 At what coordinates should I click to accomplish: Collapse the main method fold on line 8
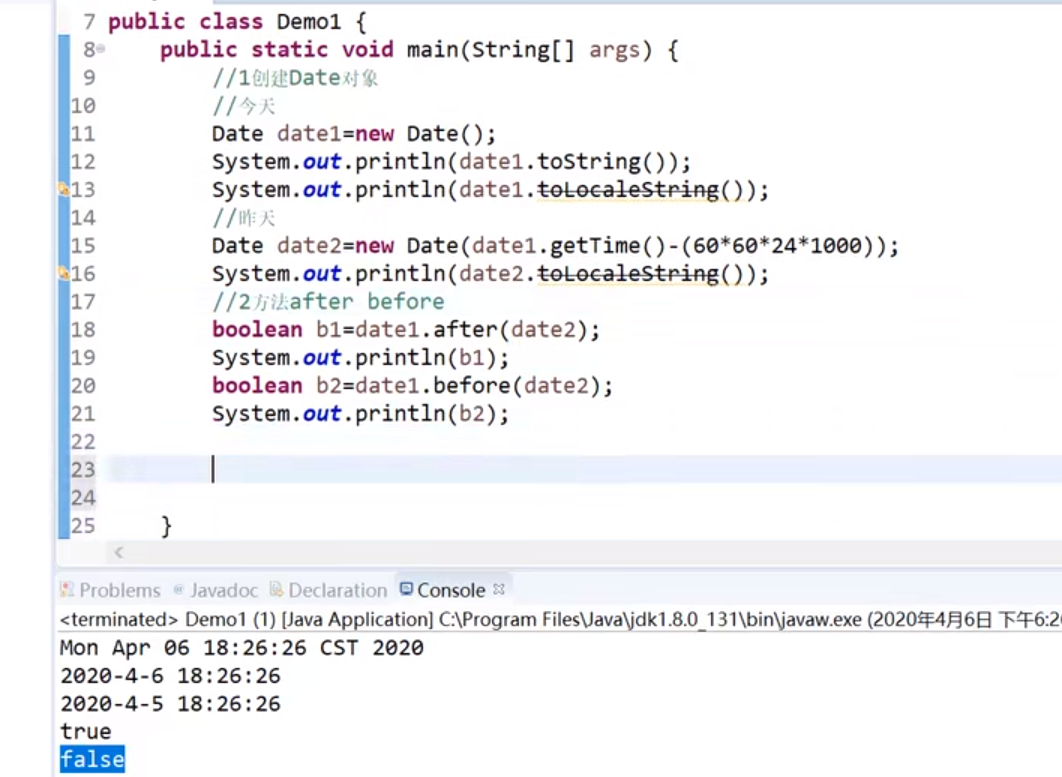(x=100, y=49)
